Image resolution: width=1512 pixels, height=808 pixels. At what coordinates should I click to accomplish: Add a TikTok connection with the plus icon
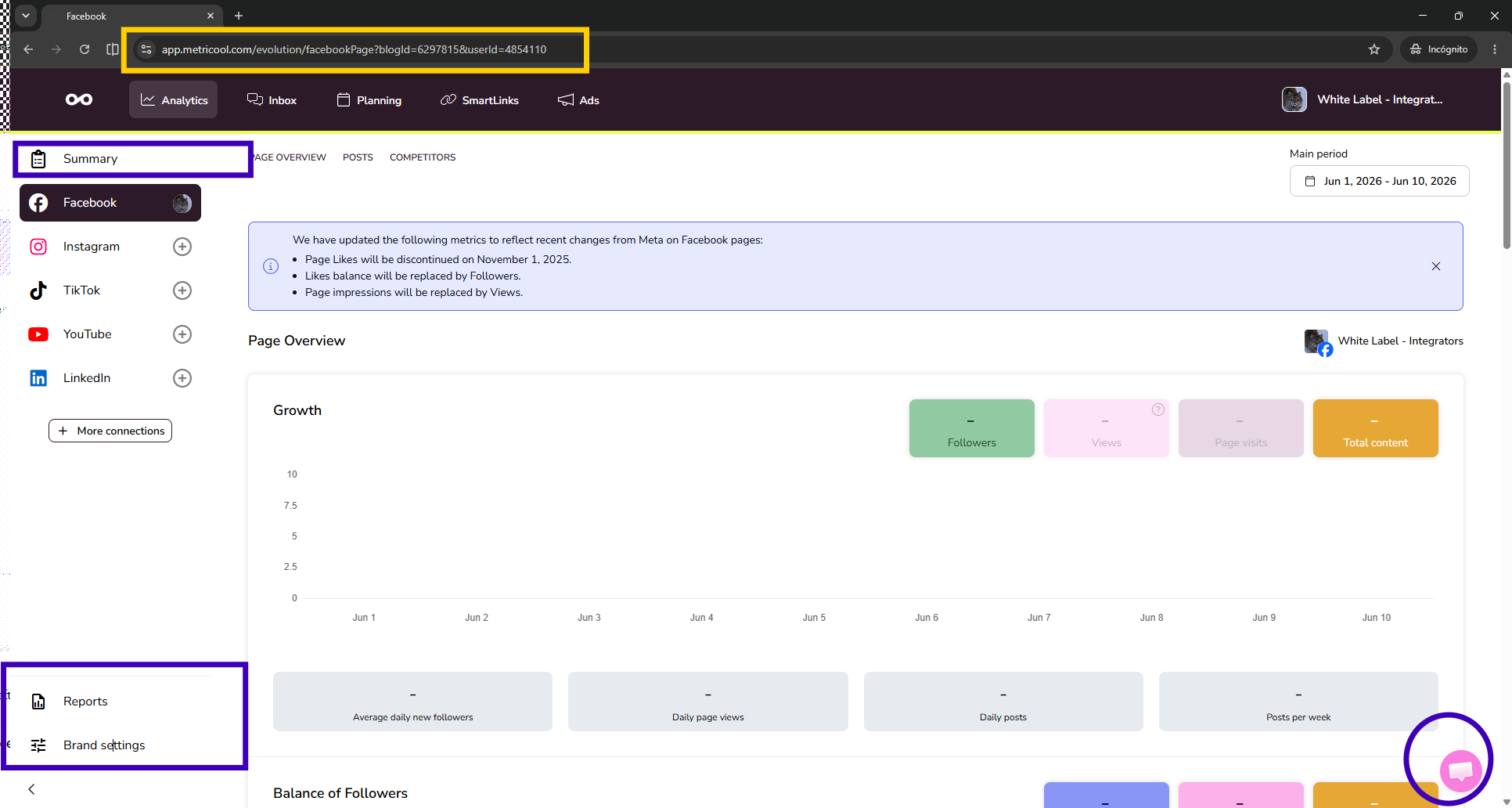pyautogui.click(x=182, y=290)
